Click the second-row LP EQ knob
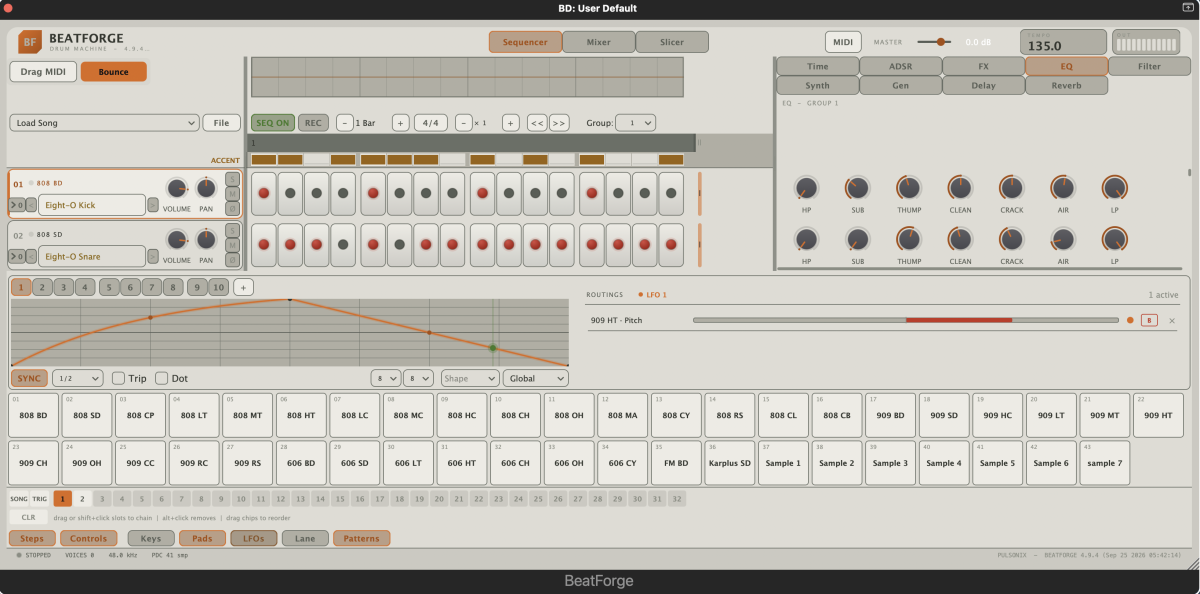This screenshot has width=1200, height=594. tap(1114, 239)
